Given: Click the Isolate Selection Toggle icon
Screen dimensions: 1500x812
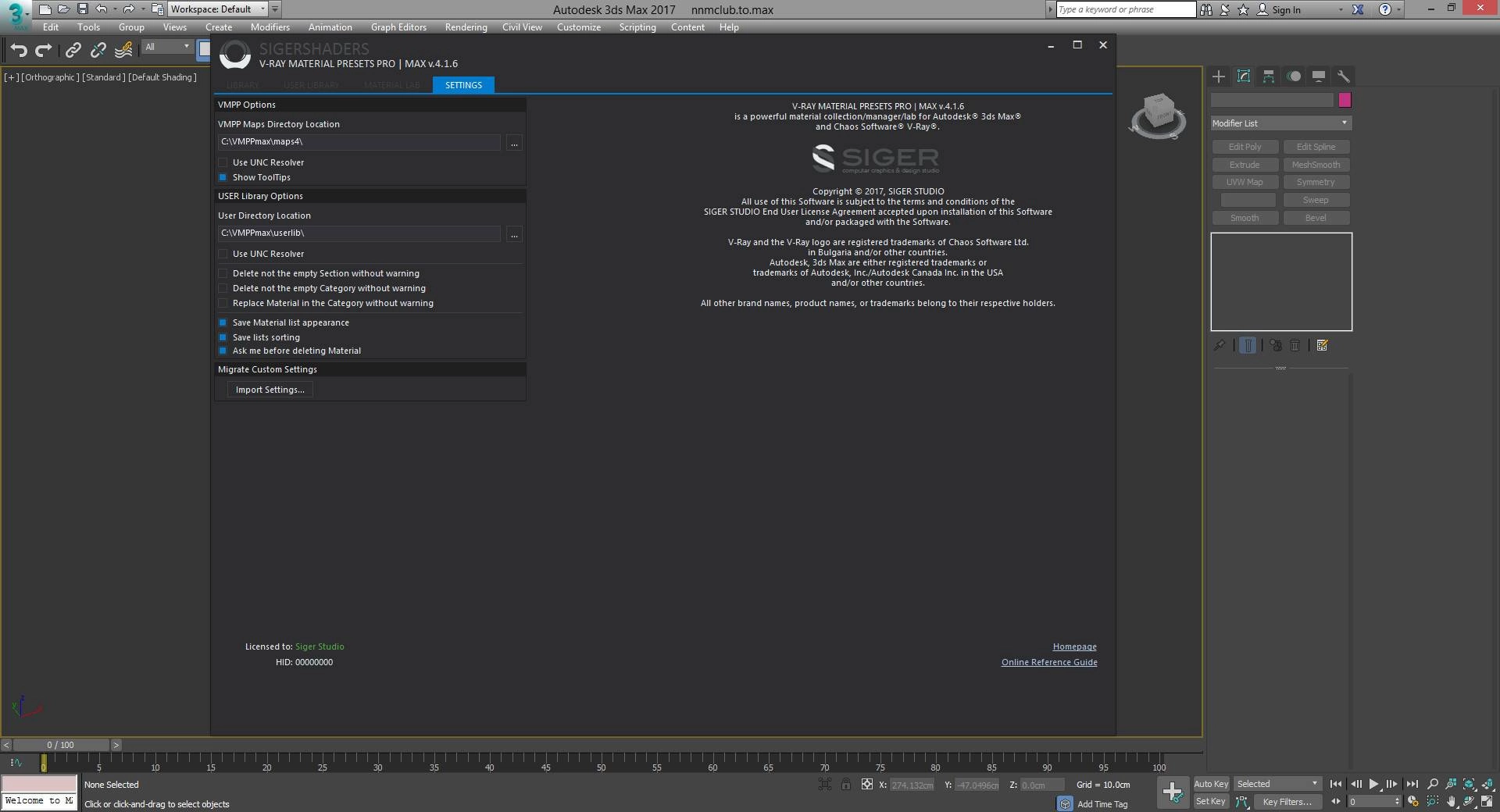Looking at the screenshot, I should tap(826, 785).
